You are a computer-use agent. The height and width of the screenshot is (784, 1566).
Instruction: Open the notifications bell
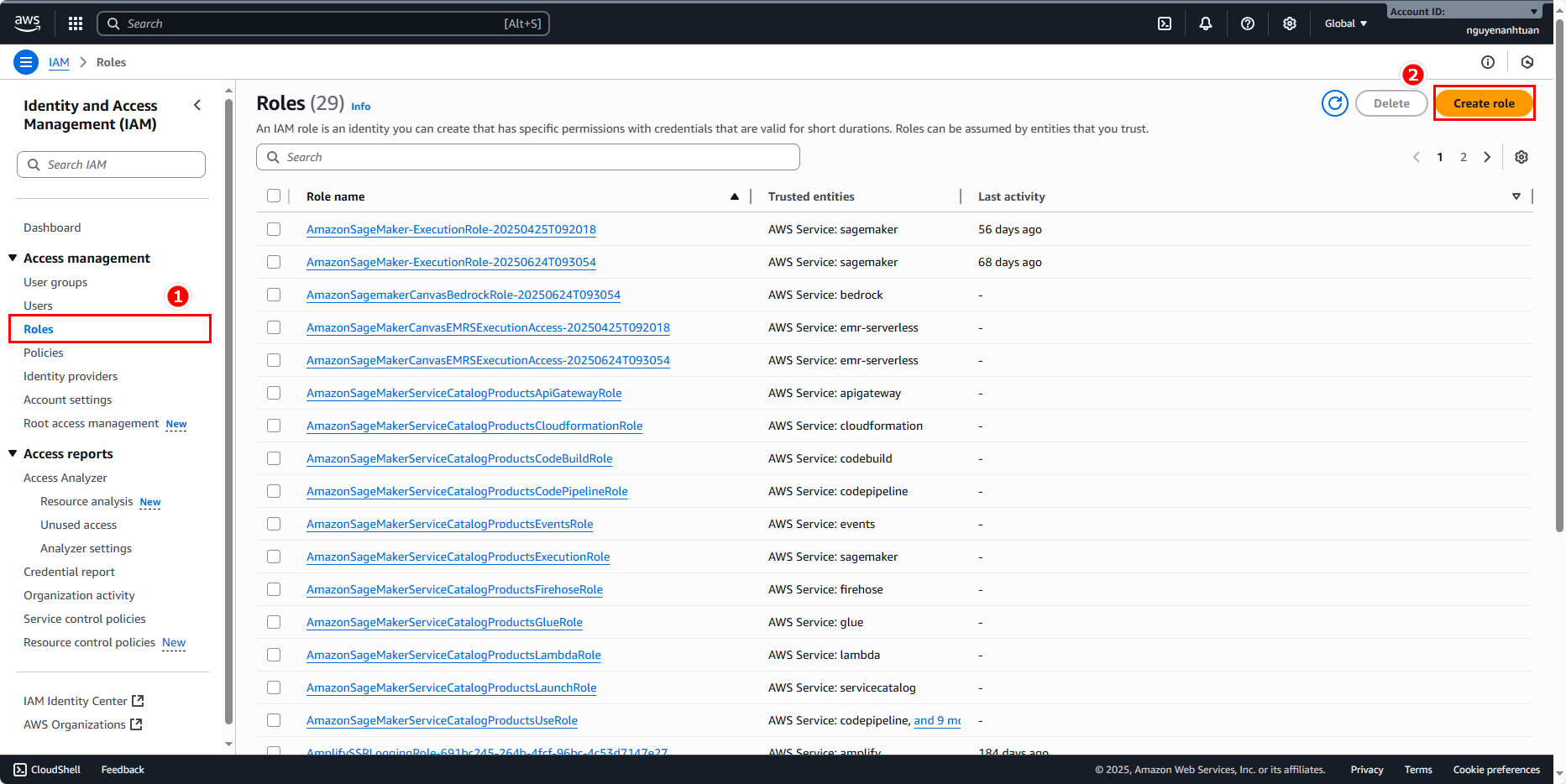[x=1206, y=24]
